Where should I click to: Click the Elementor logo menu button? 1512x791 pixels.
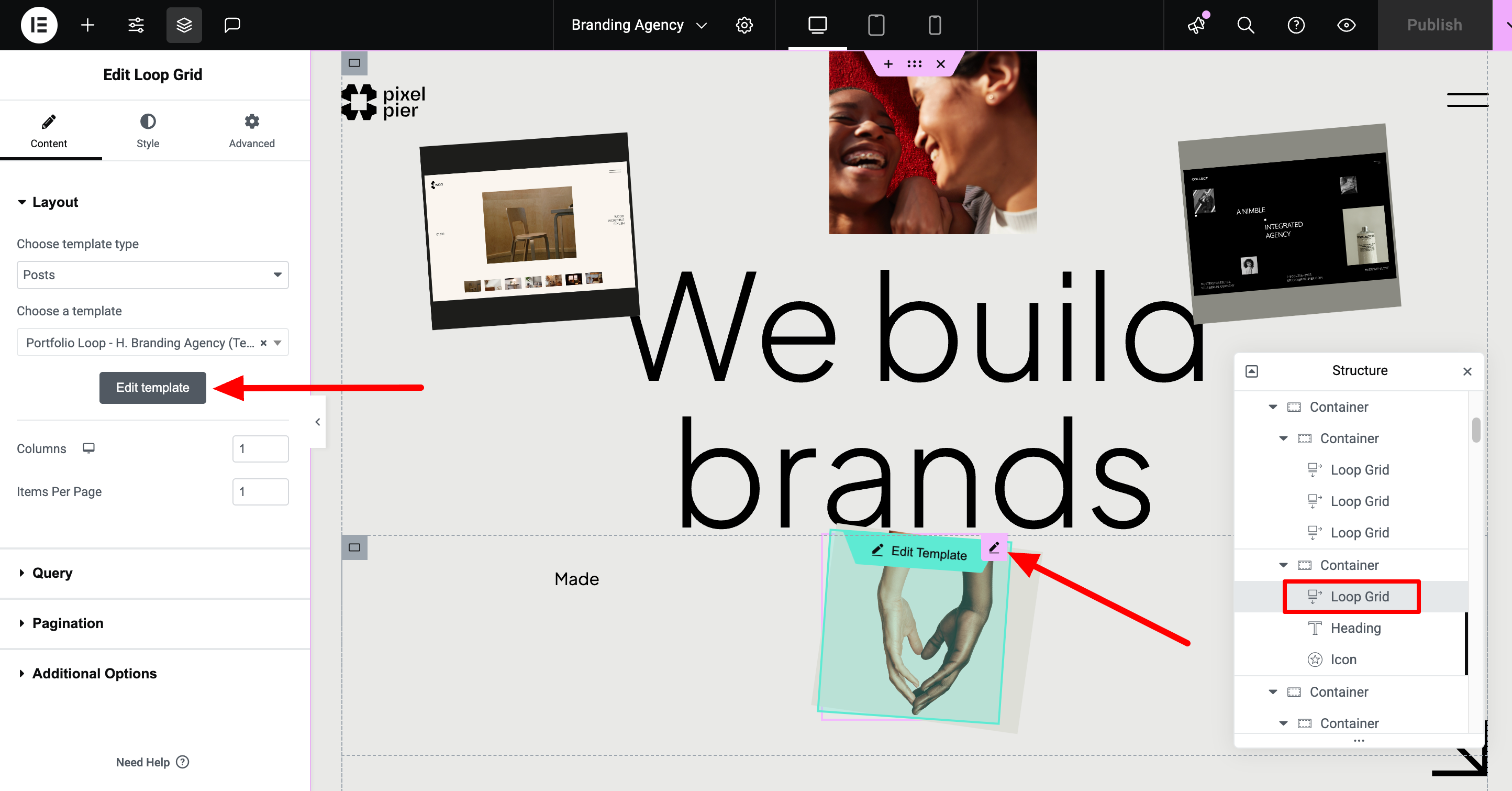(39, 25)
